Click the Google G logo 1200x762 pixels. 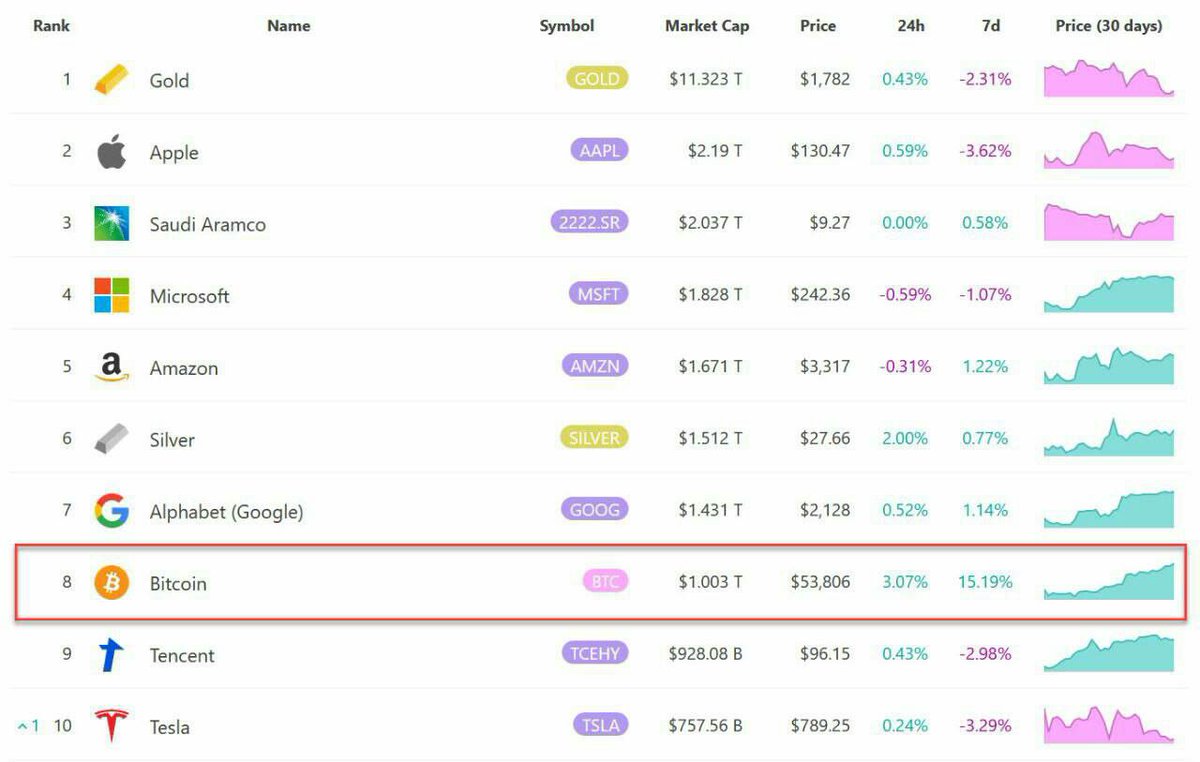point(111,511)
